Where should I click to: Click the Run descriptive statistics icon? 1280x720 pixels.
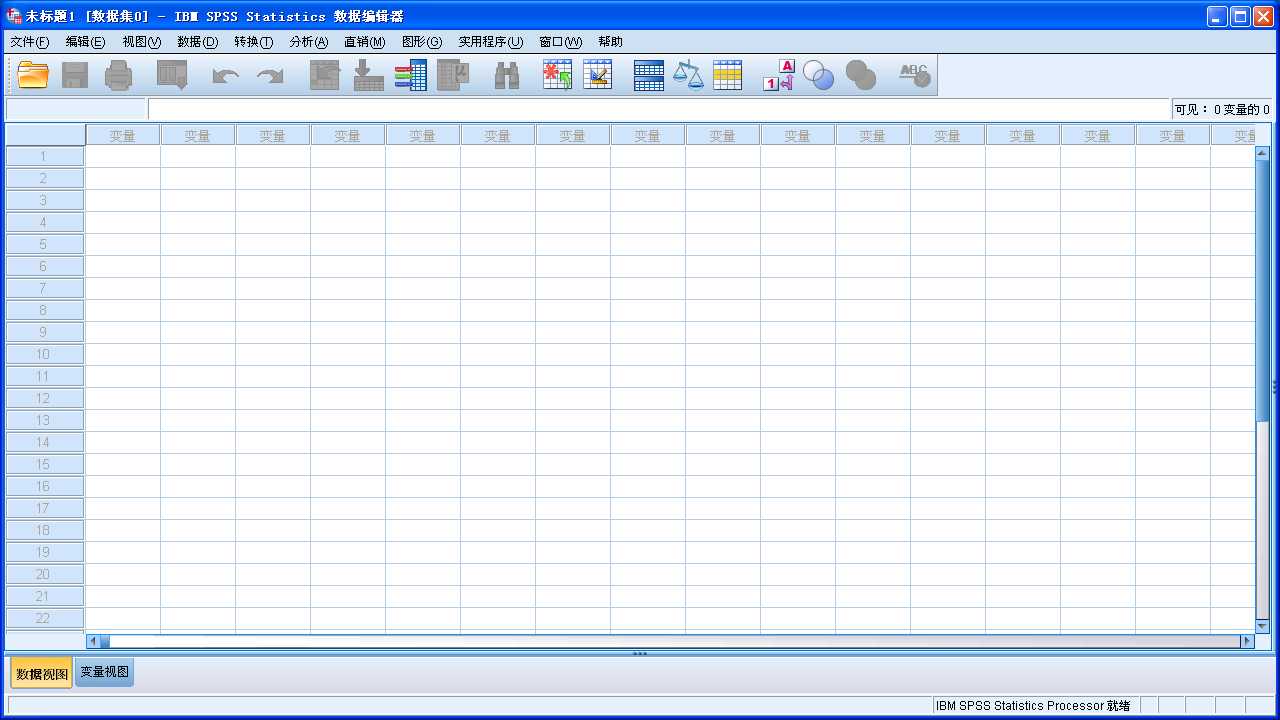click(x=453, y=75)
